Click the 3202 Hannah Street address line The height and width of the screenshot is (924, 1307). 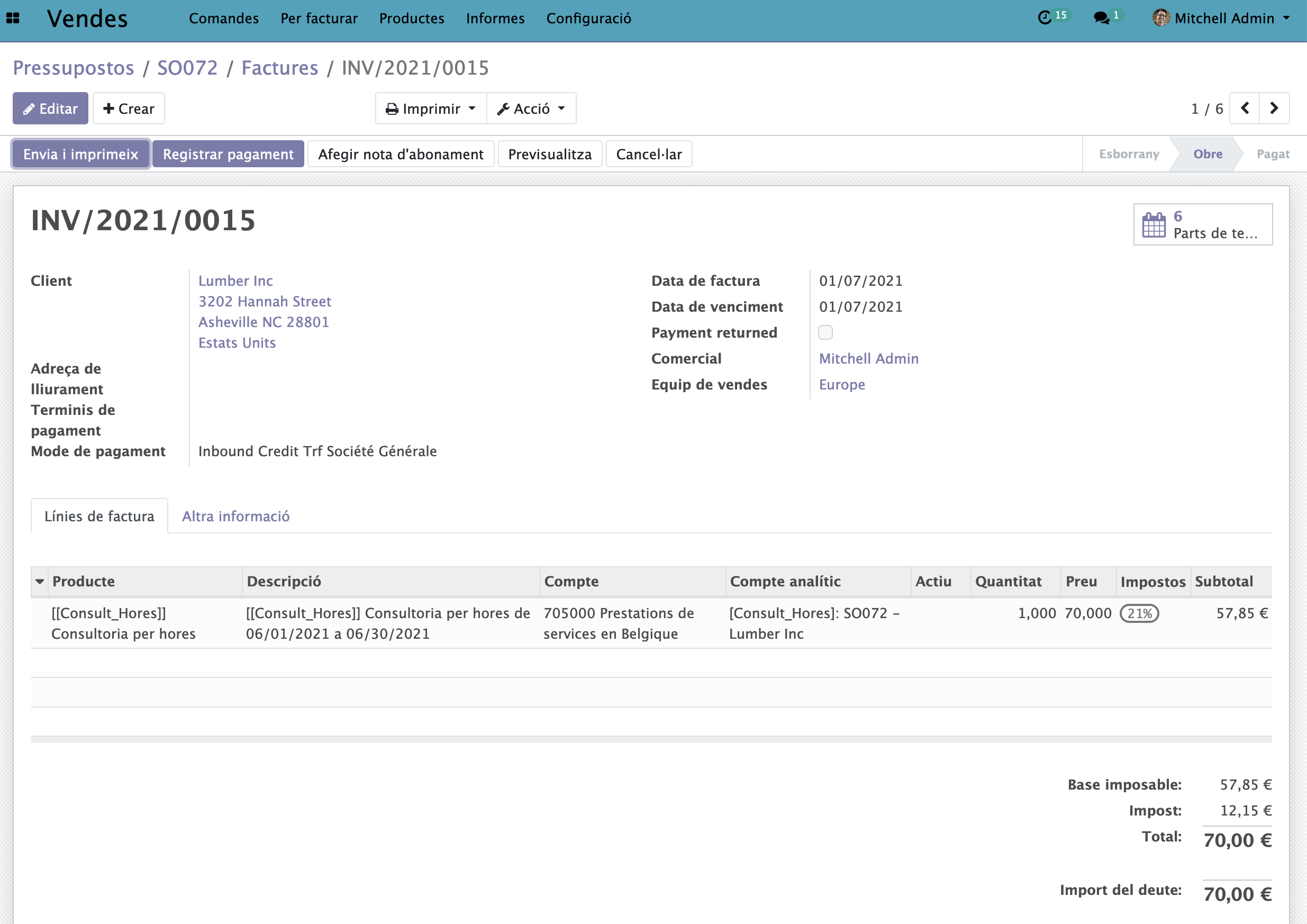click(265, 302)
